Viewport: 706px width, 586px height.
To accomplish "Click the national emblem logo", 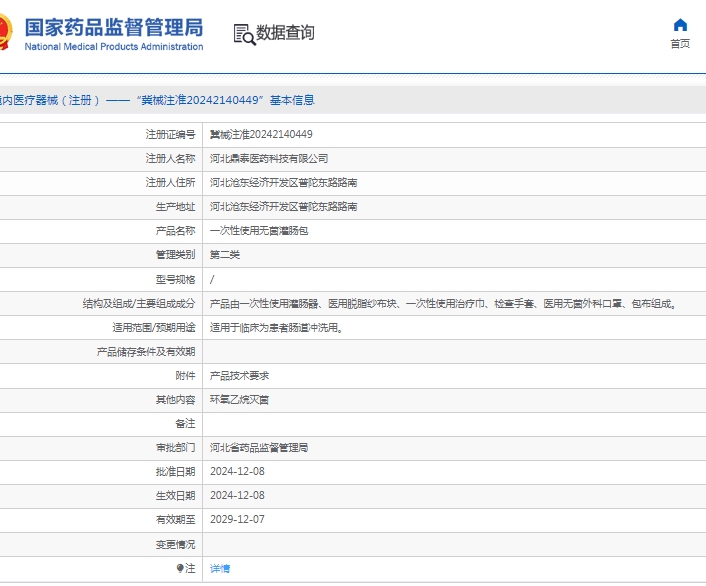I will pyautogui.click(x=6, y=31).
